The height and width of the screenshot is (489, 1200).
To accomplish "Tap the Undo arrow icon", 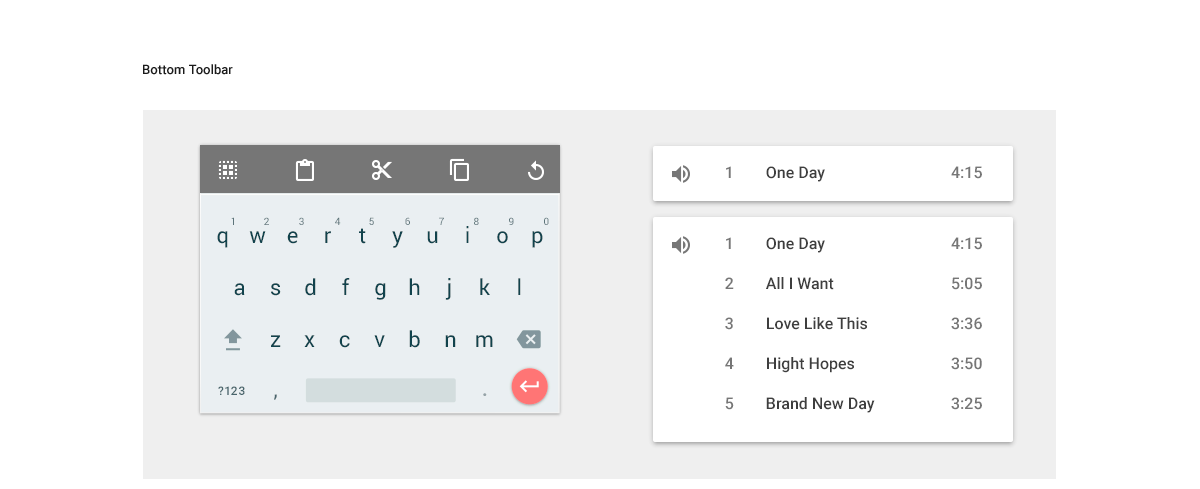I will 535,171.
